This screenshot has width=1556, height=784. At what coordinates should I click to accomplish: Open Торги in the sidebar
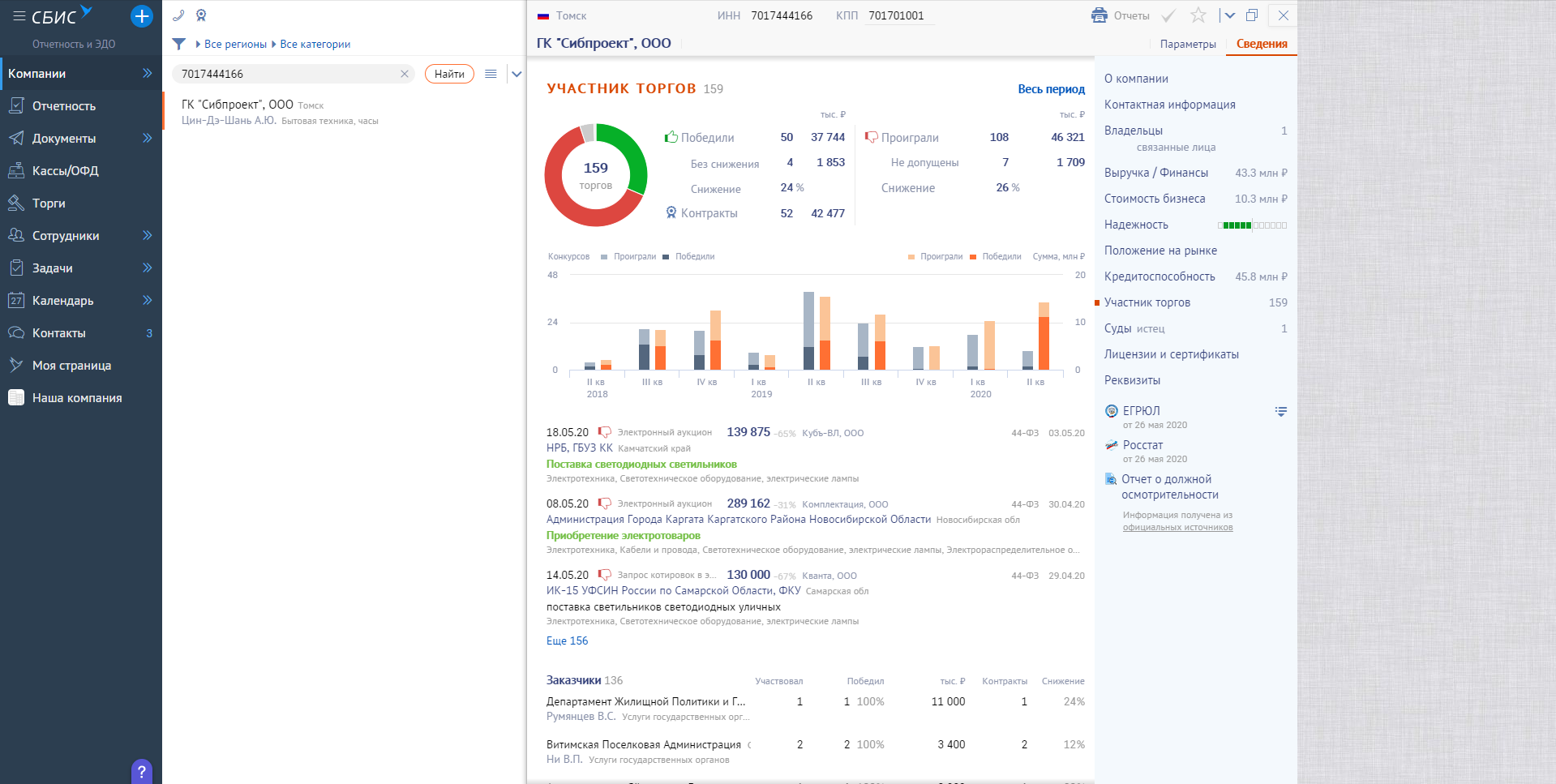[x=49, y=203]
